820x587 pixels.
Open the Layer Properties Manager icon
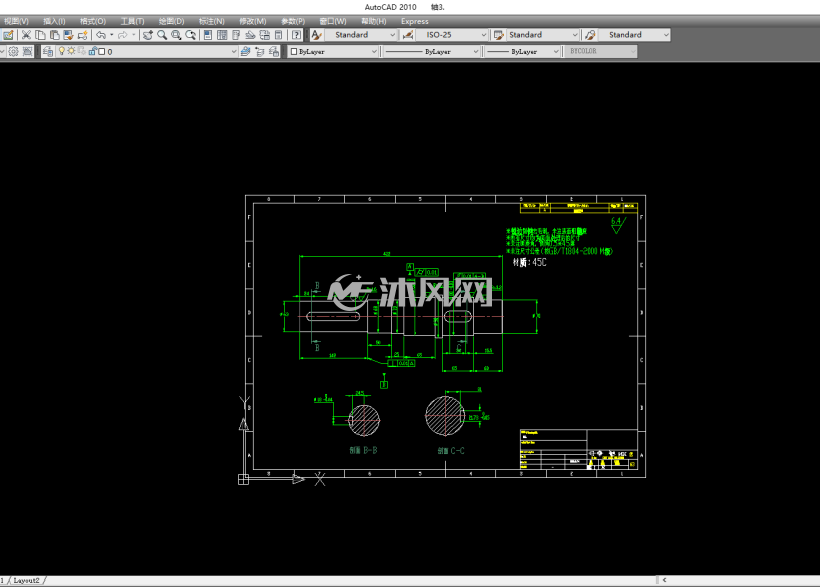(x=48, y=51)
